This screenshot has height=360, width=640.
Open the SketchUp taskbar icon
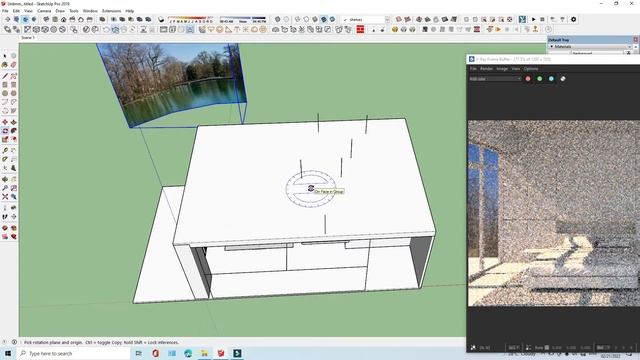[x=221, y=353]
